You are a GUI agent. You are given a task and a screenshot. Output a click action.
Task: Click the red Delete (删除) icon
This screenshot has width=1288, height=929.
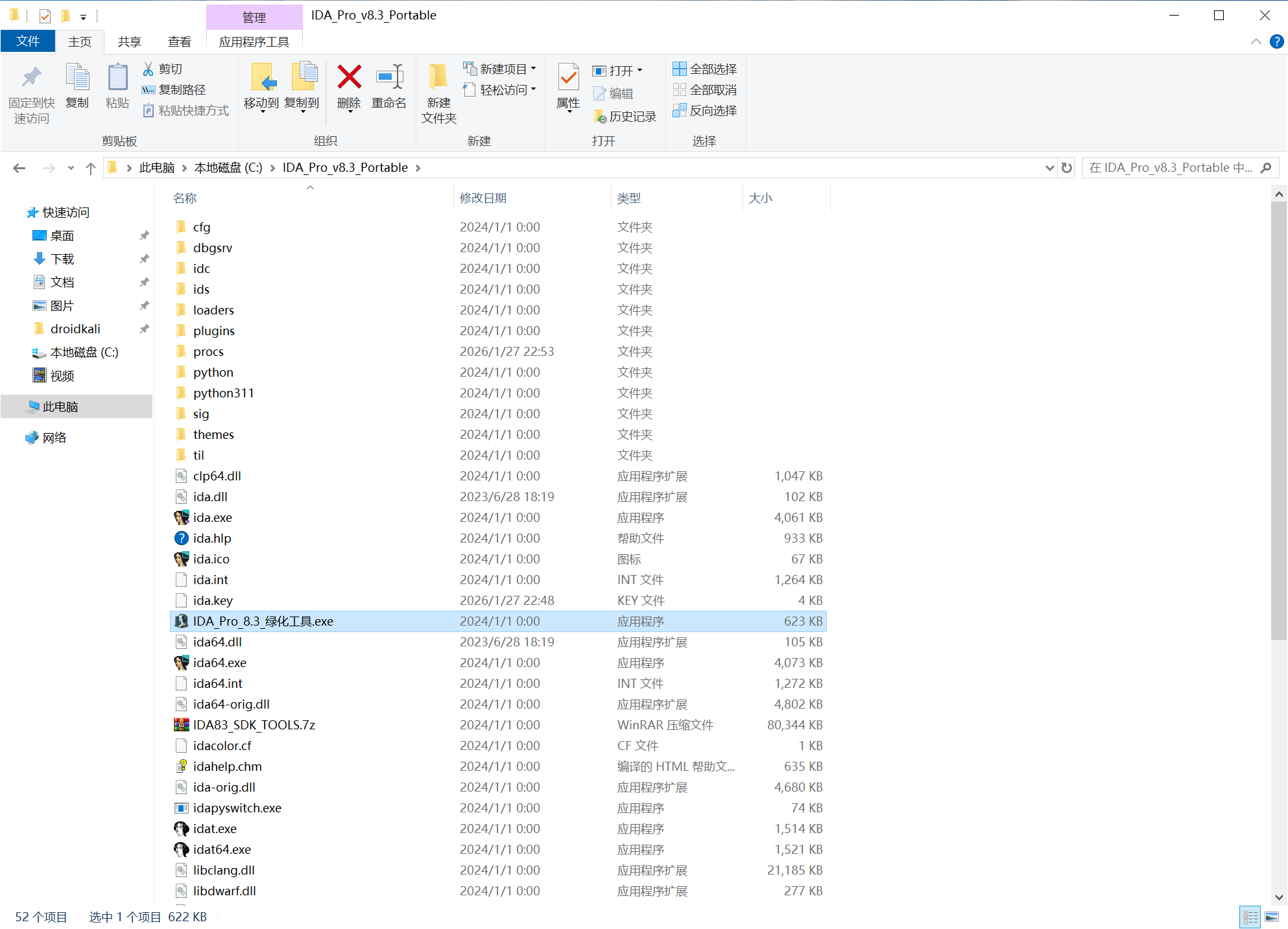pos(349,78)
